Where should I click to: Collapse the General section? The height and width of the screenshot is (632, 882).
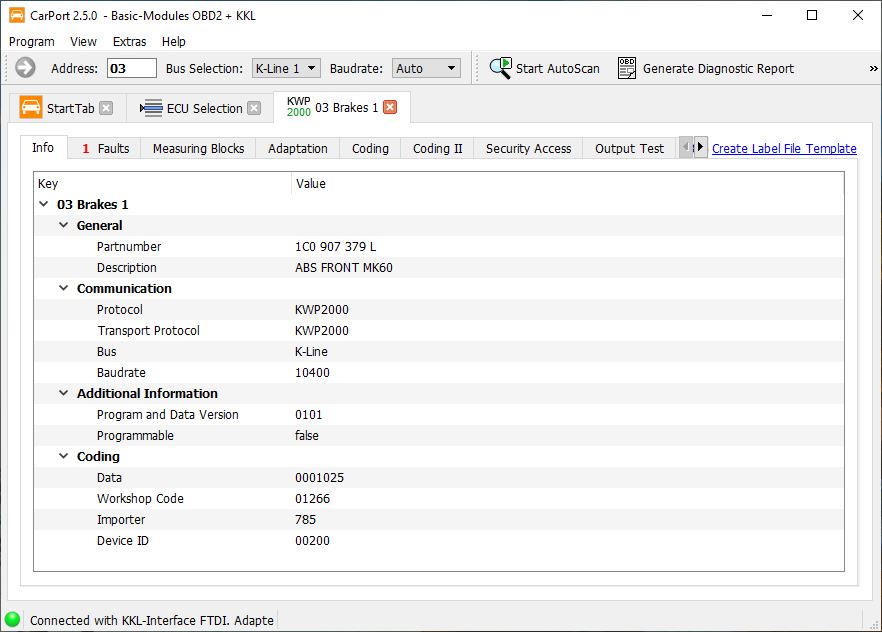click(64, 225)
